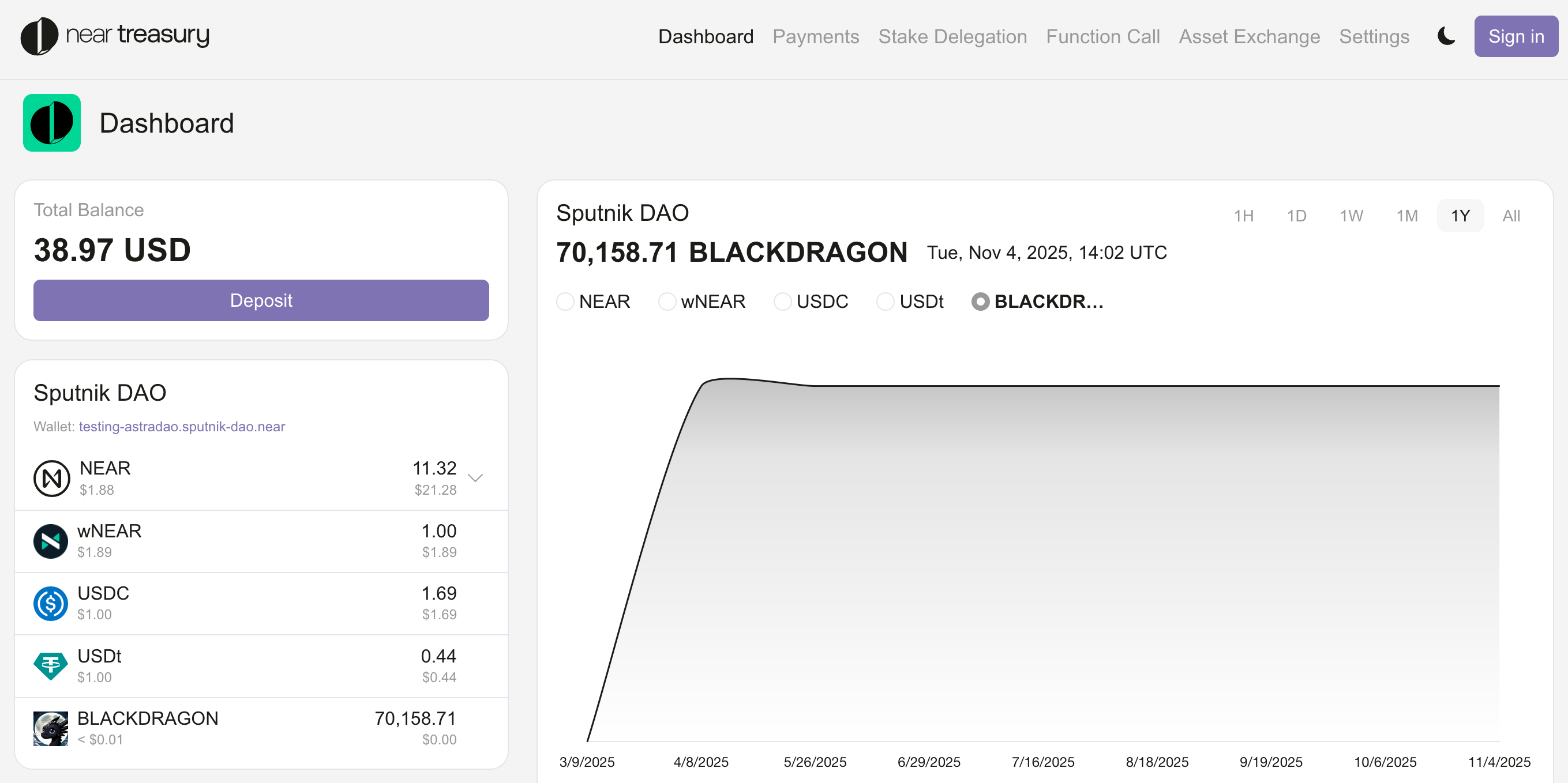This screenshot has height=783, width=1568.
Task: Click the NEAR token icon
Action: (x=52, y=478)
